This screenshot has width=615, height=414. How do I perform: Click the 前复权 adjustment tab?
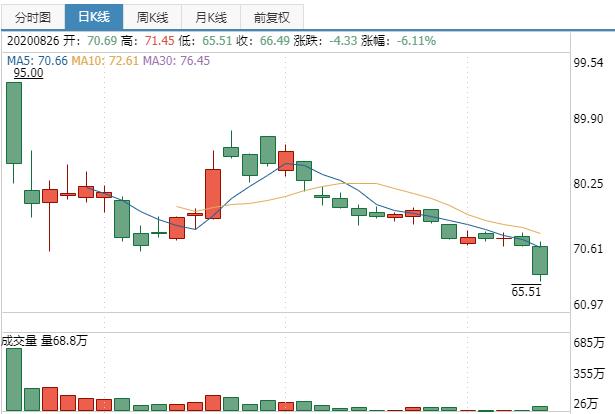coord(271,17)
